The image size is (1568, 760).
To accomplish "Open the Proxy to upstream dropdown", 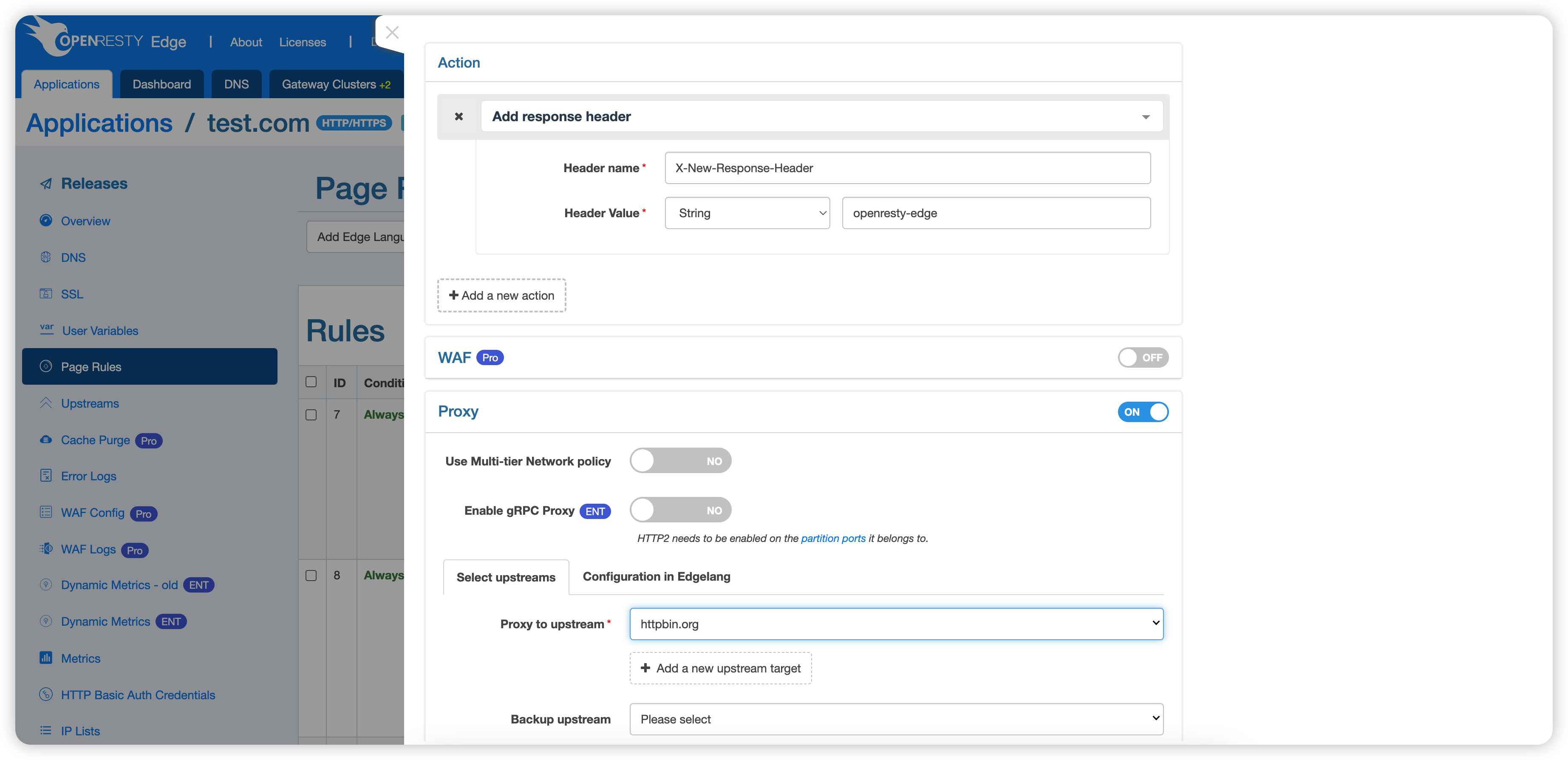I will [896, 624].
